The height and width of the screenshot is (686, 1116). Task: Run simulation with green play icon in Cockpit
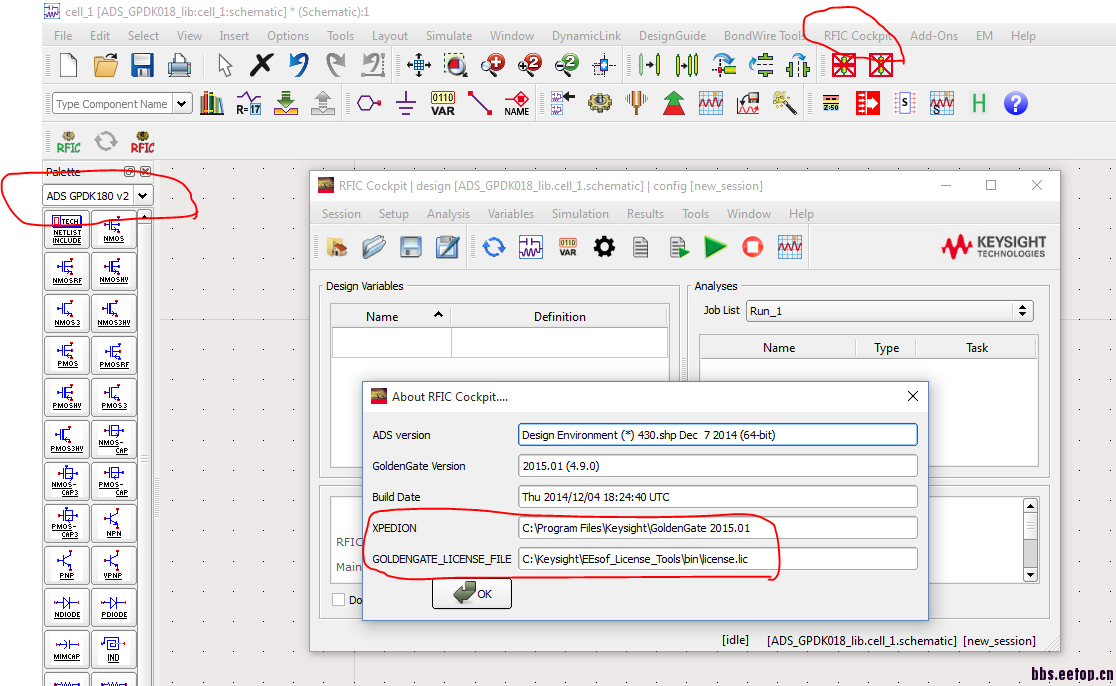point(715,247)
